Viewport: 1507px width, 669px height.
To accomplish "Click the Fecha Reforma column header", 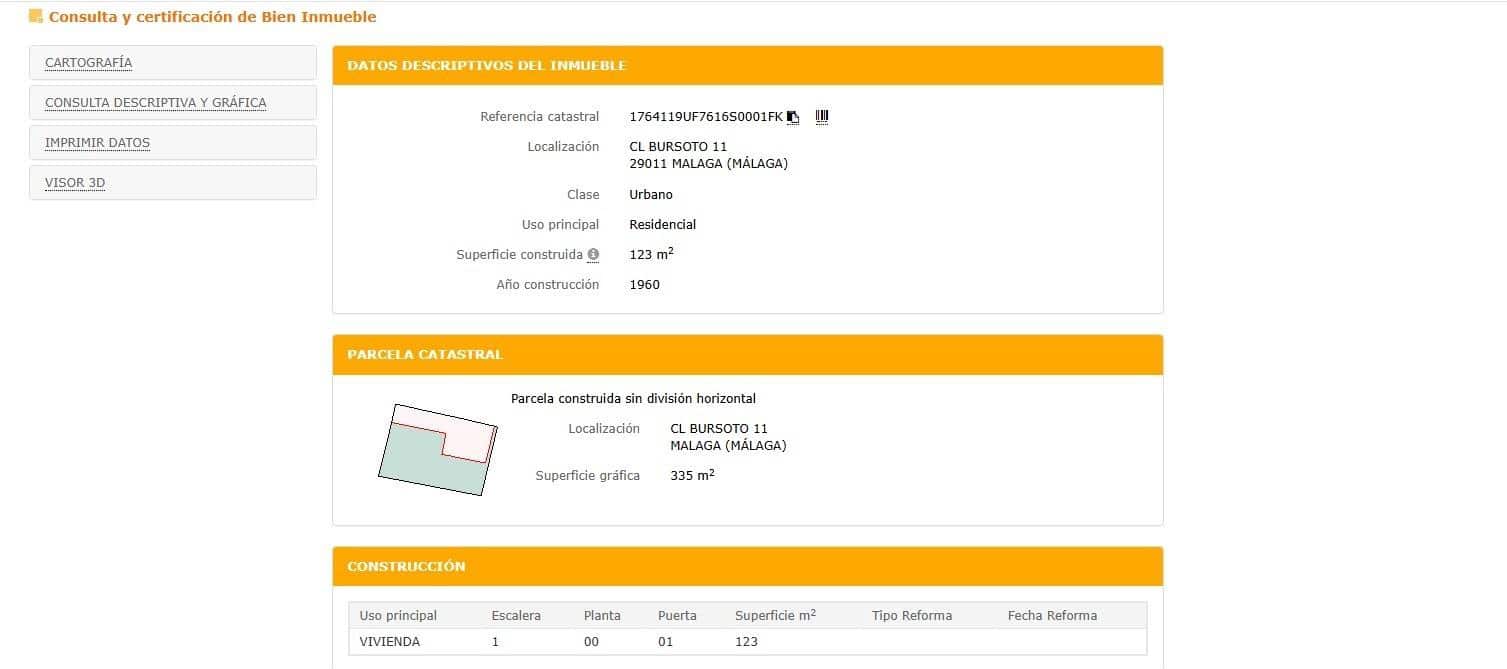I will coord(1051,615).
